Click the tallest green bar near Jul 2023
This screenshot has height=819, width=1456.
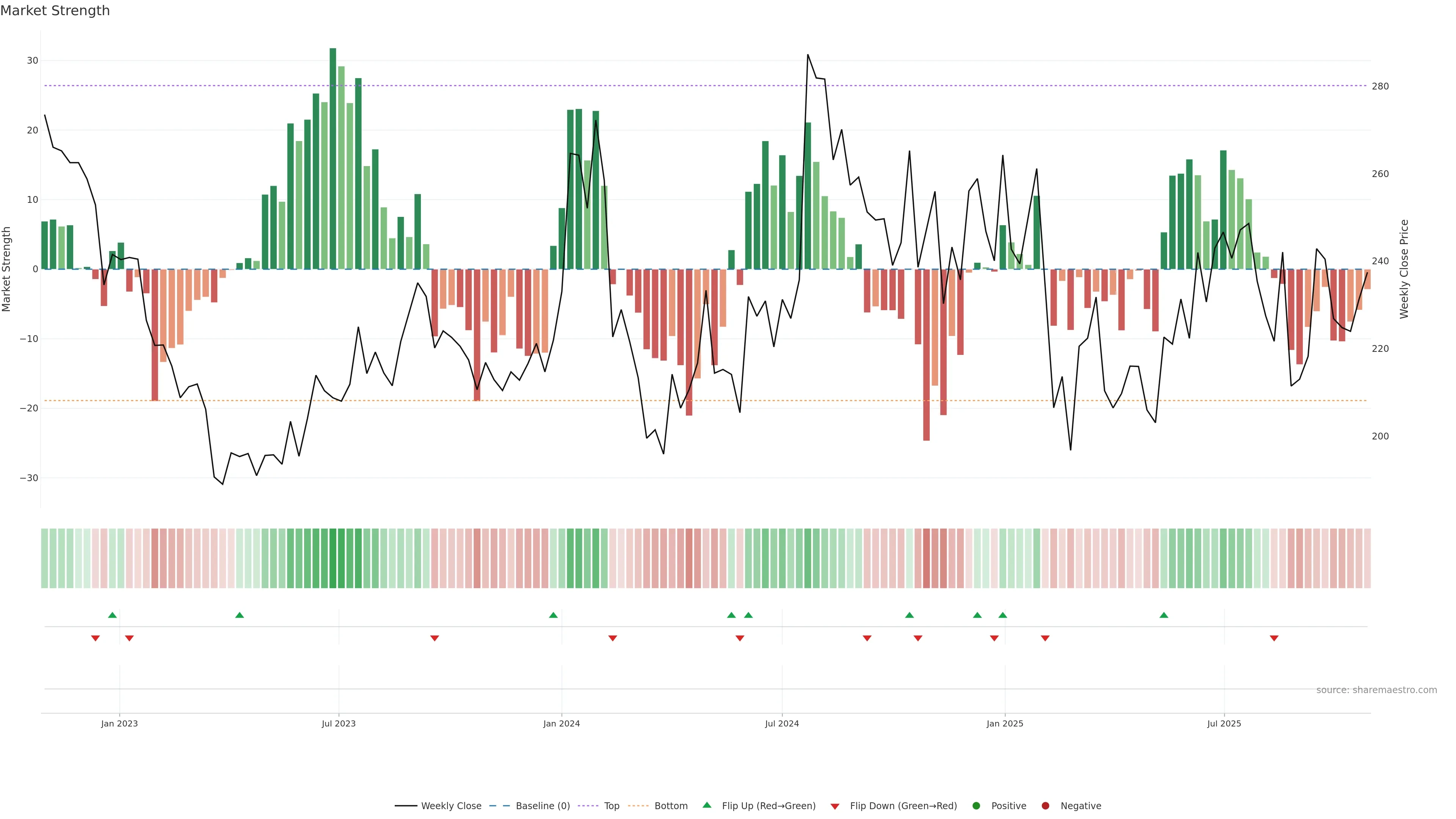point(333,158)
